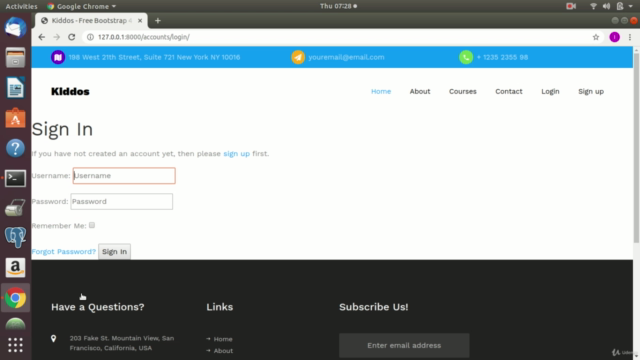Open the Help dock icon
The height and width of the screenshot is (360, 640).
(x=15, y=148)
